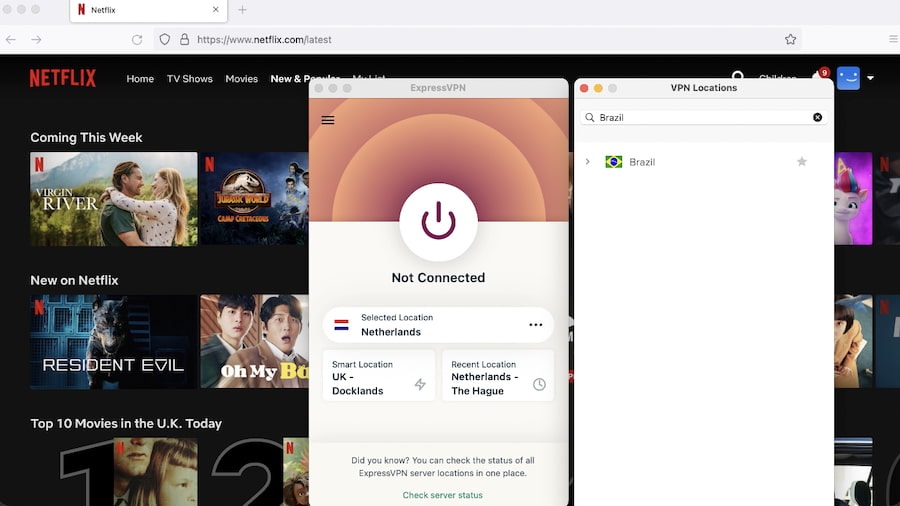Image resolution: width=900 pixels, height=506 pixels.
Task: Click Check server status link
Action: [x=443, y=495]
